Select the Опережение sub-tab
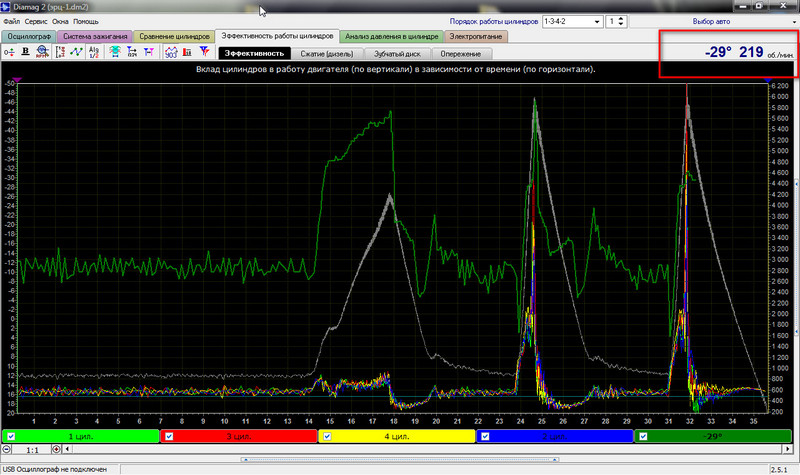800x475 pixels. point(461,54)
